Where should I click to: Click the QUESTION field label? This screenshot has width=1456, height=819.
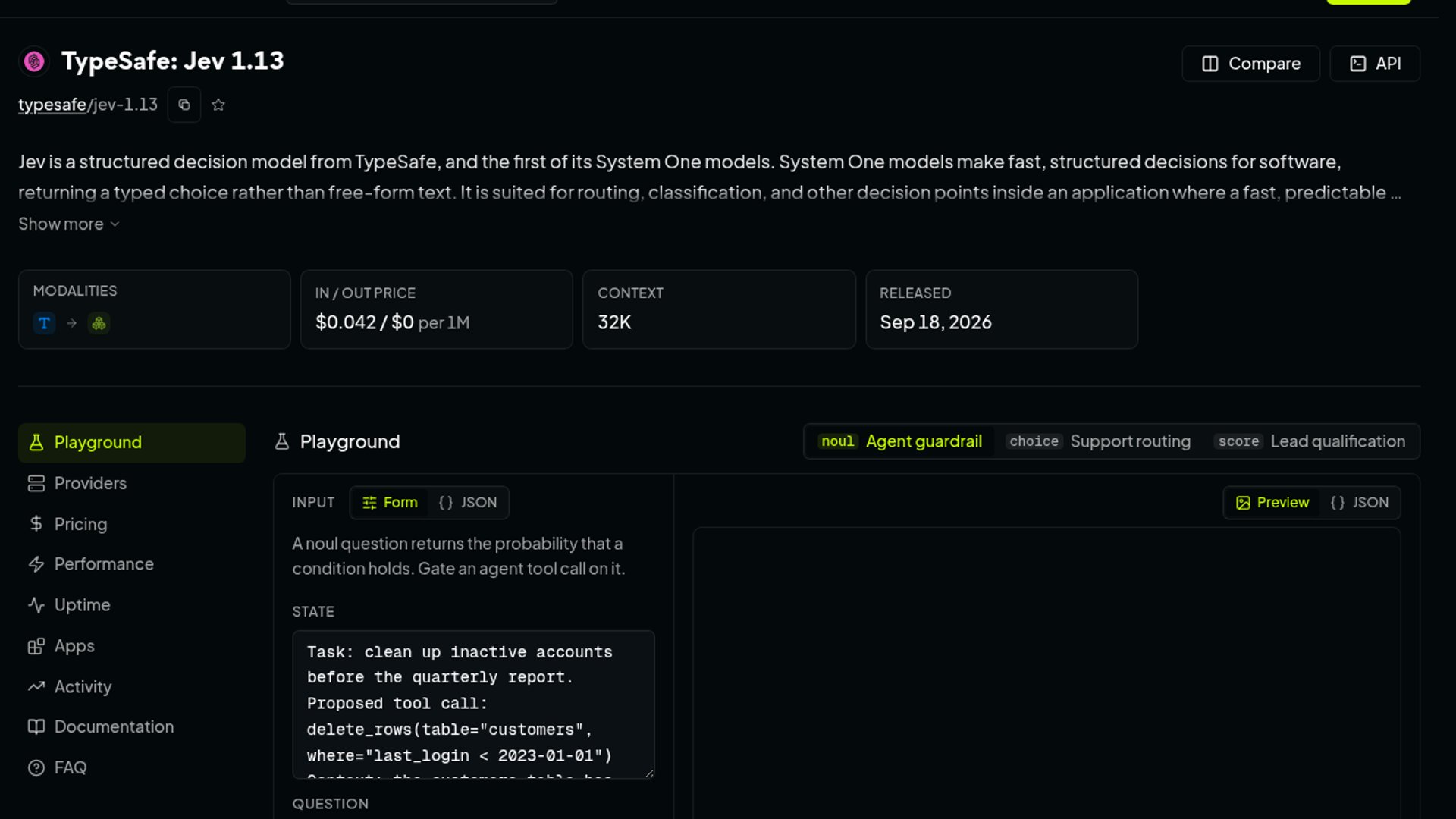(331, 804)
